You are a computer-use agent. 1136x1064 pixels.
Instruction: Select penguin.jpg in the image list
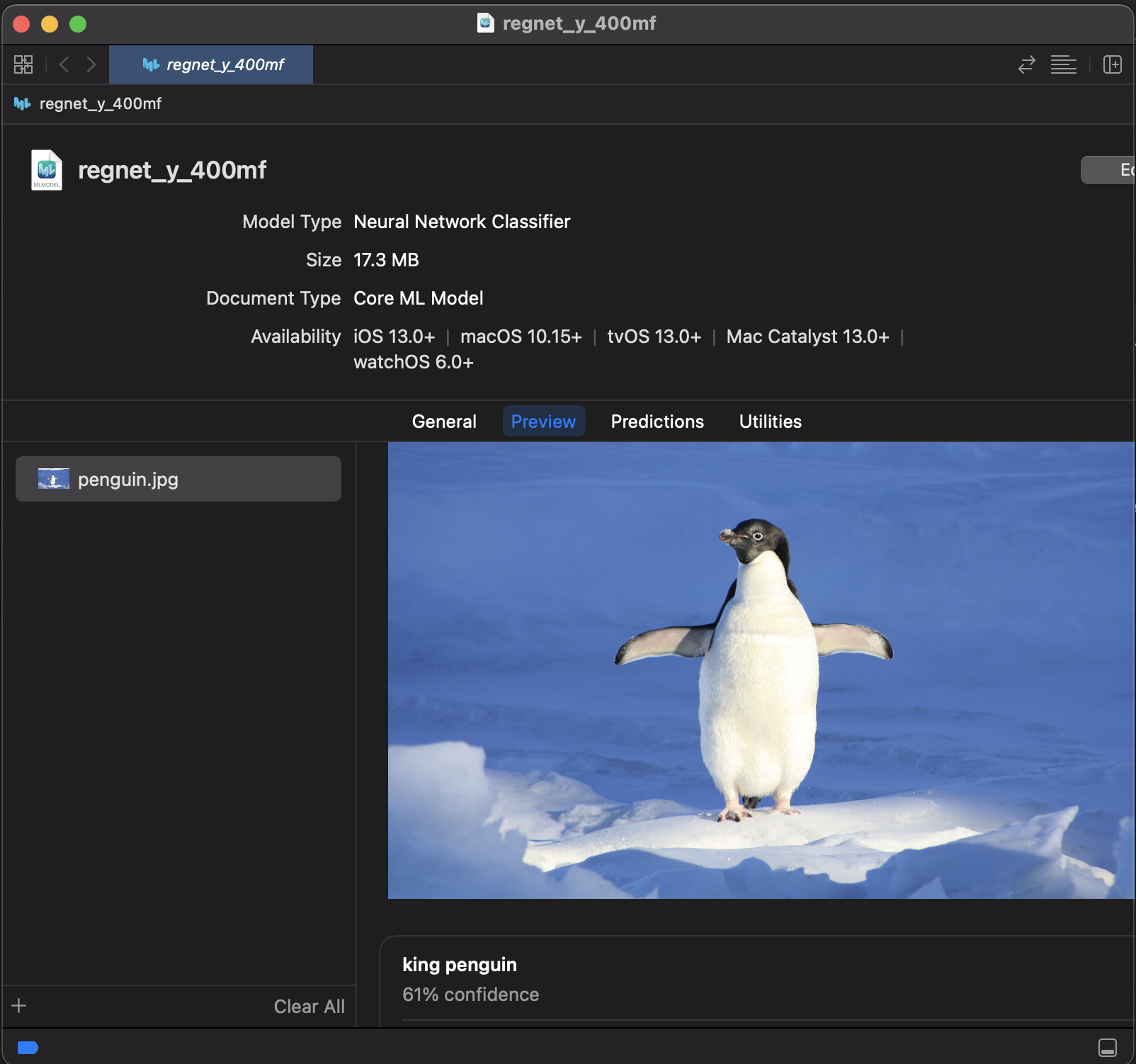click(x=178, y=480)
